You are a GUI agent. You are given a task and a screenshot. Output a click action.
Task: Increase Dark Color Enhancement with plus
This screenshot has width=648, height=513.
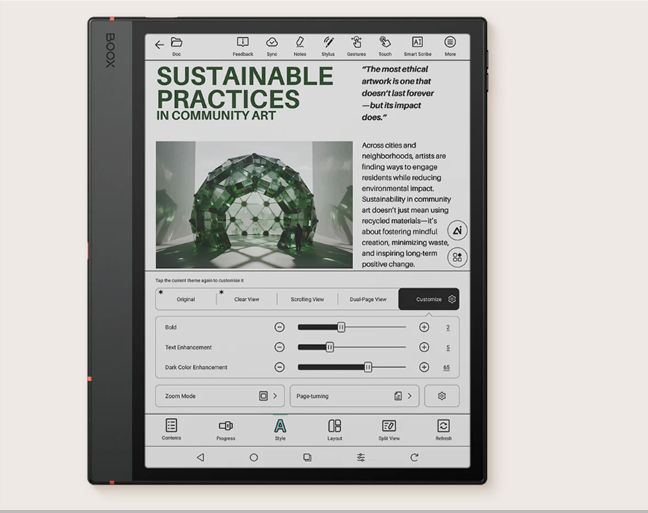click(424, 367)
